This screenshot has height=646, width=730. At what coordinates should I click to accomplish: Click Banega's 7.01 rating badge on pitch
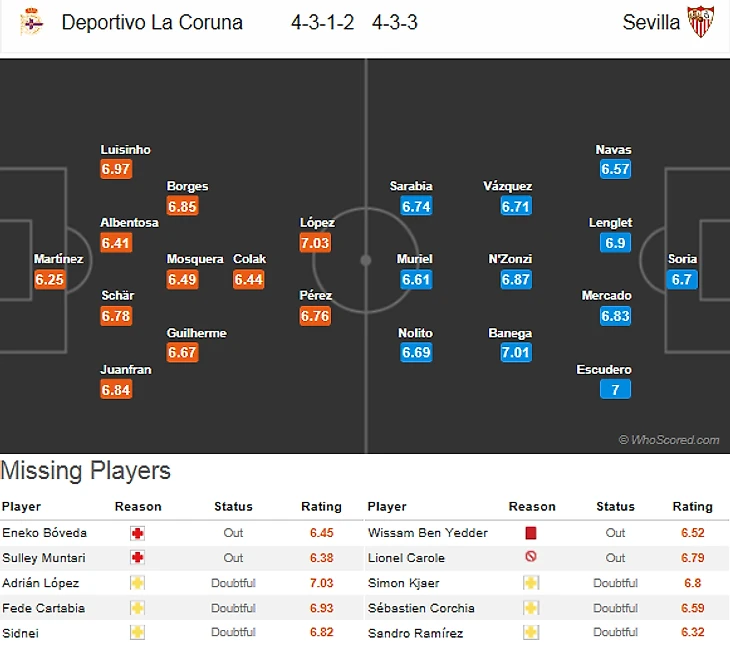516,353
